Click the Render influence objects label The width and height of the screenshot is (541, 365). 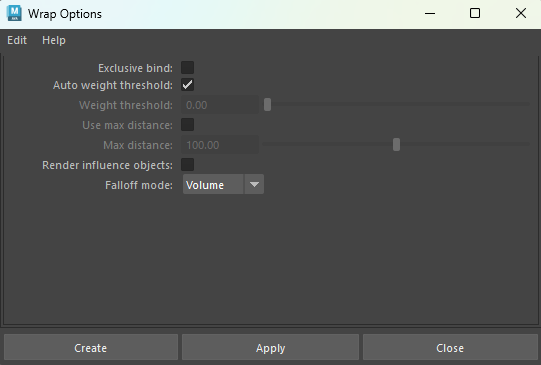pos(107,165)
